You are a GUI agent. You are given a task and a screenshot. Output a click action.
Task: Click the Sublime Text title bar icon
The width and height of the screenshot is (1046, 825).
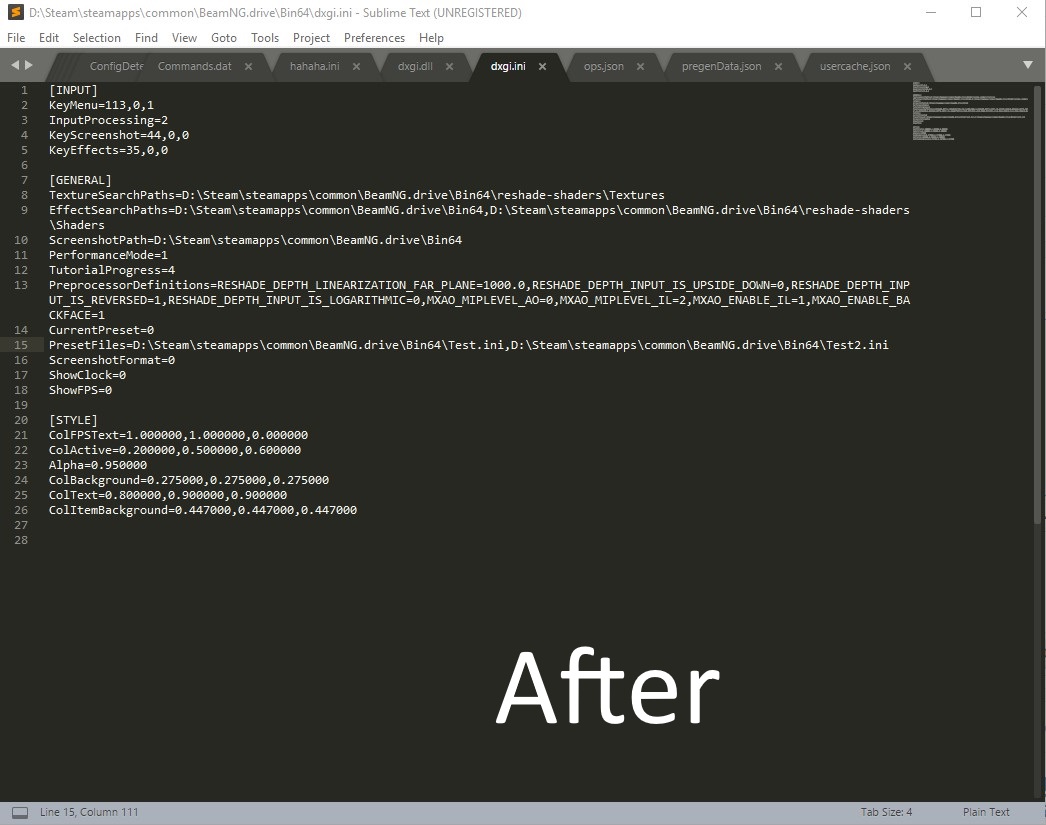point(15,13)
